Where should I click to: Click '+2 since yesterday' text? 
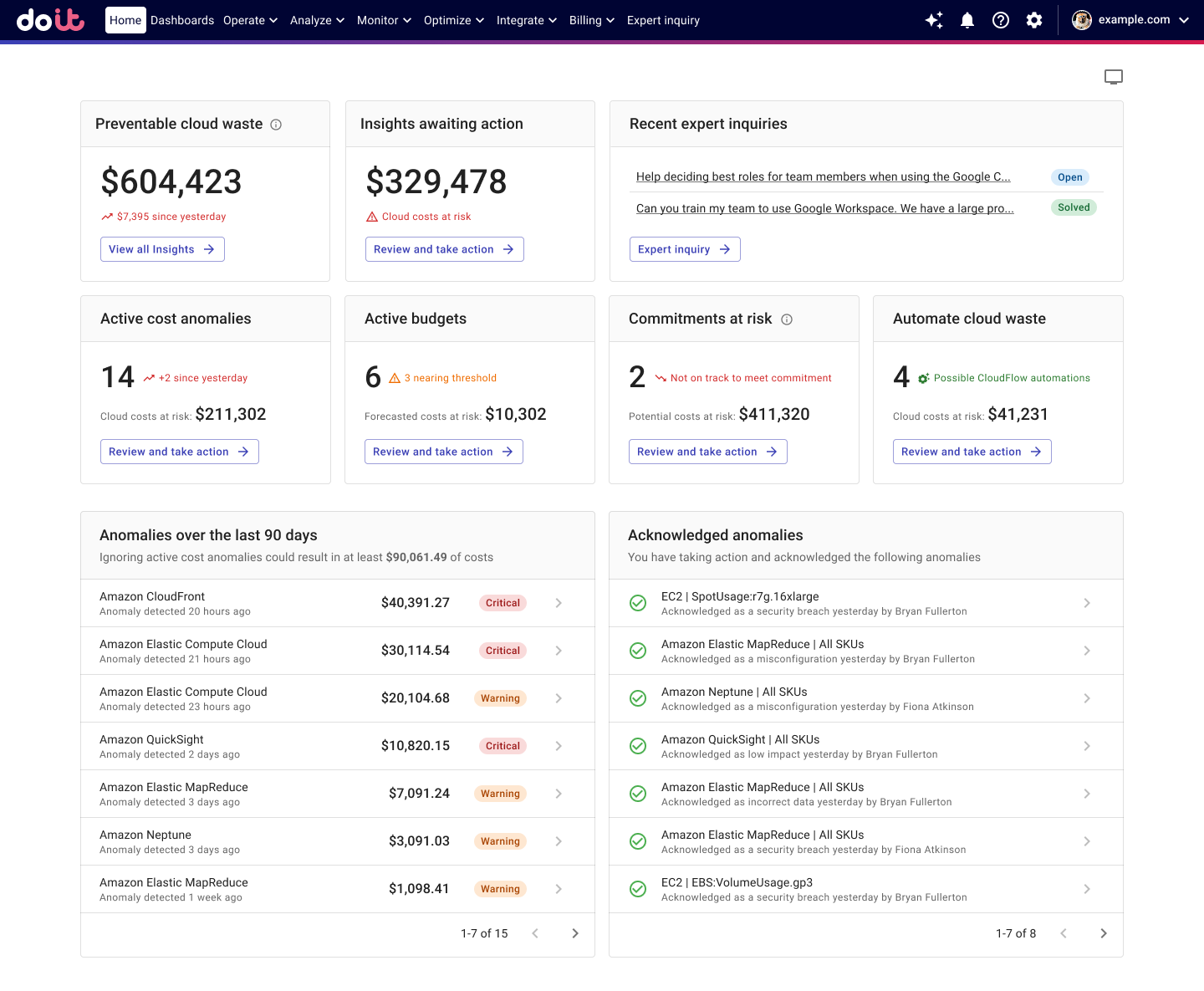(203, 378)
